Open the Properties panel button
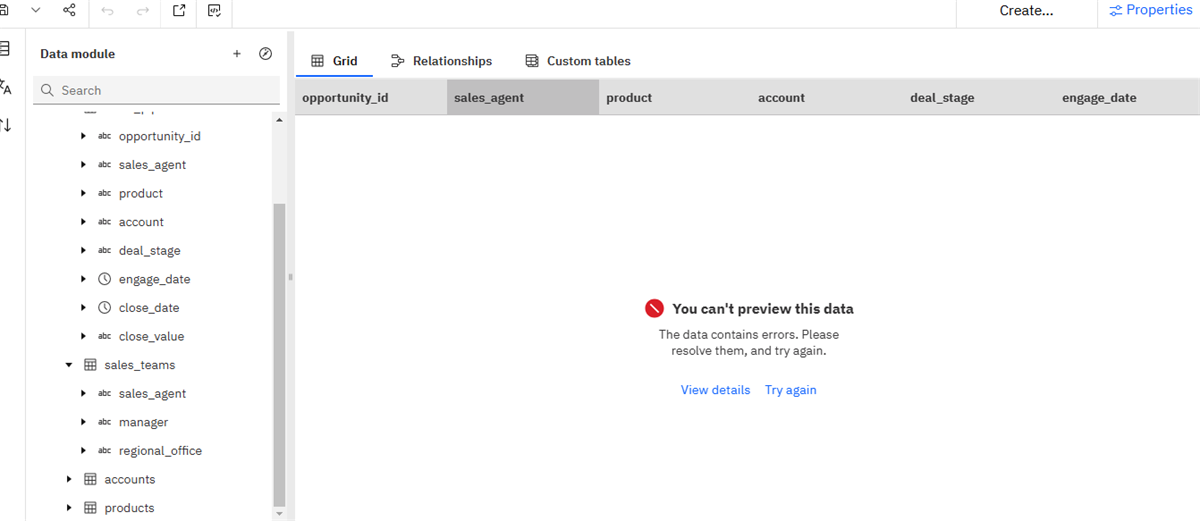 (1150, 10)
